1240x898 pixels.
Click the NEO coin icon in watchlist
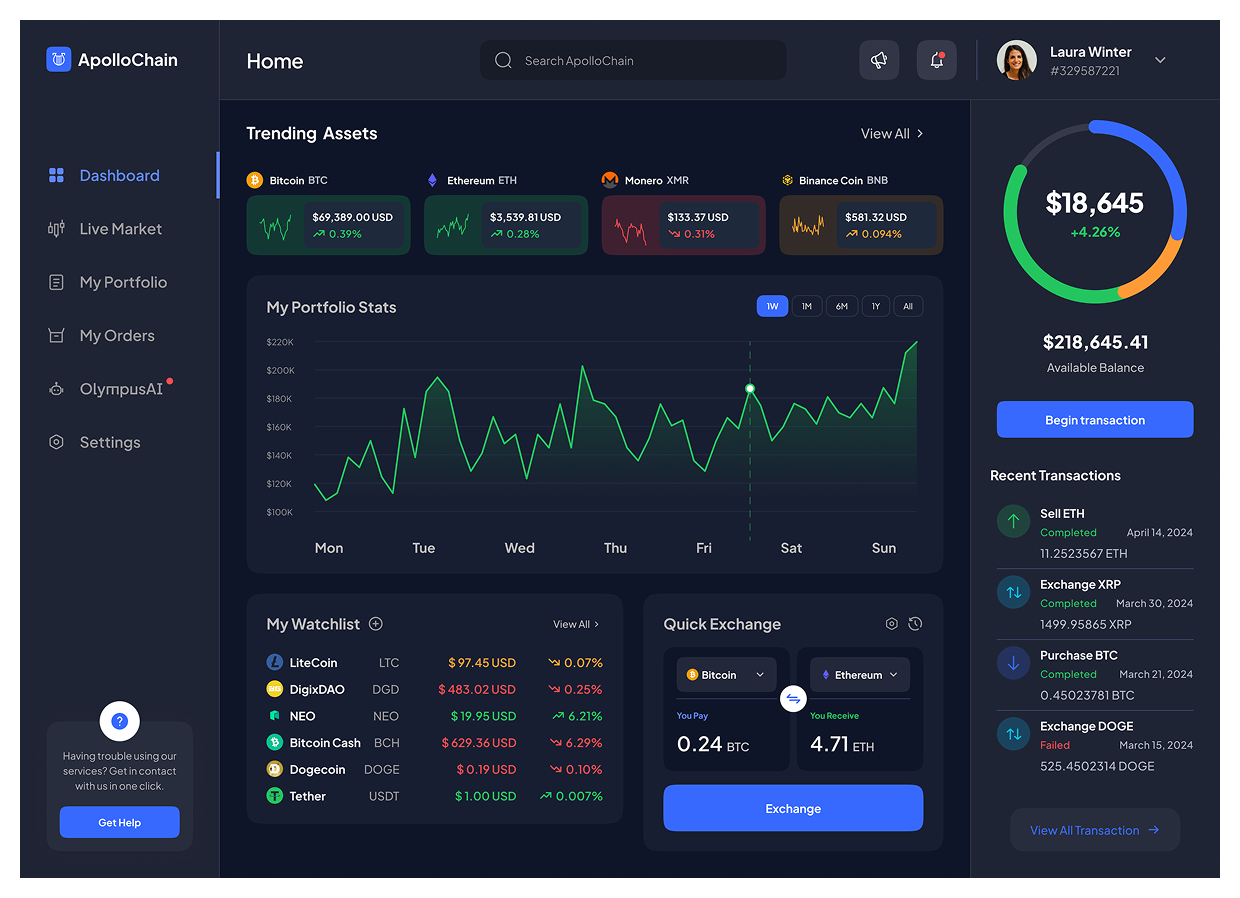point(274,716)
